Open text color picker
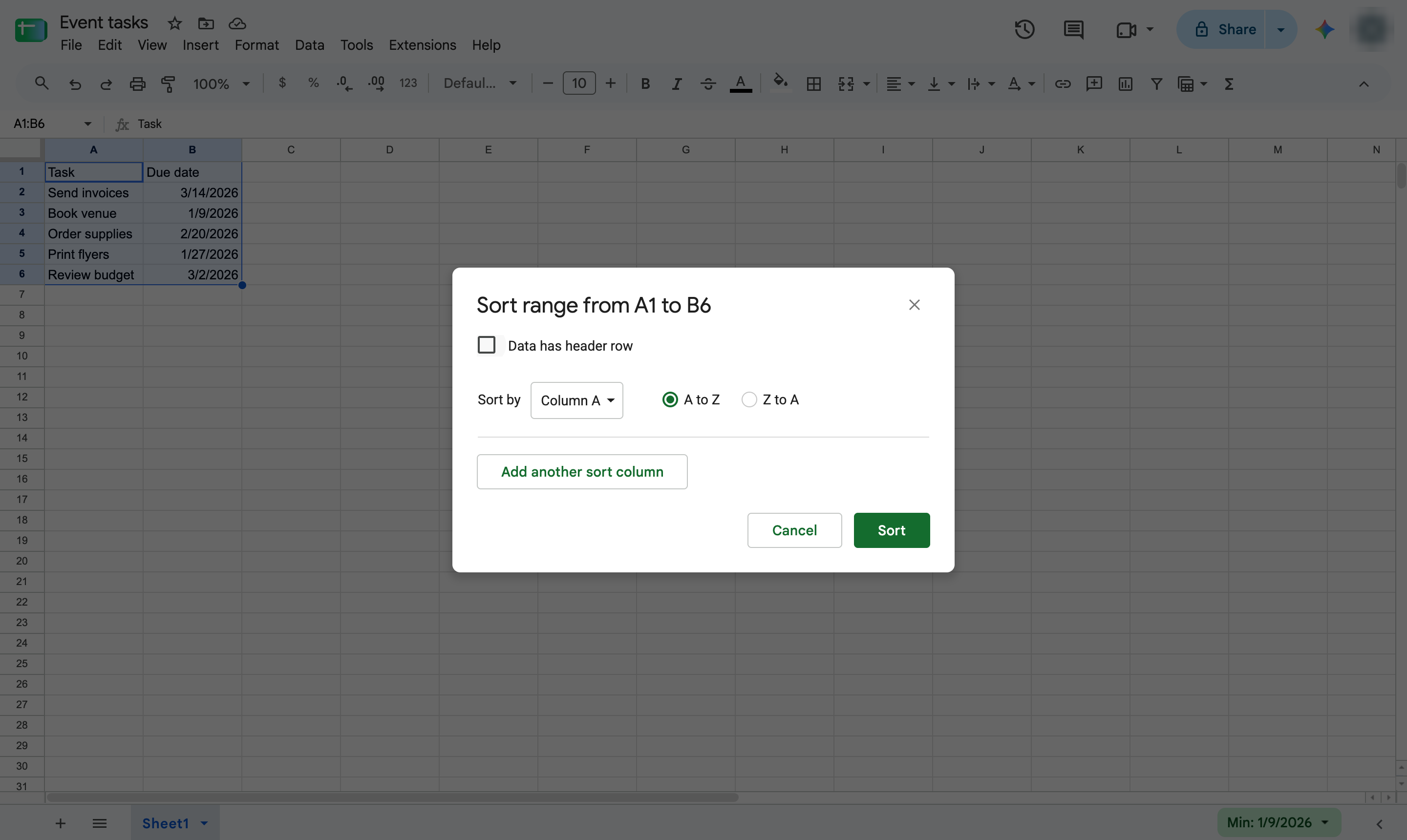The height and width of the screenshot is (840, 1407). 741,84
